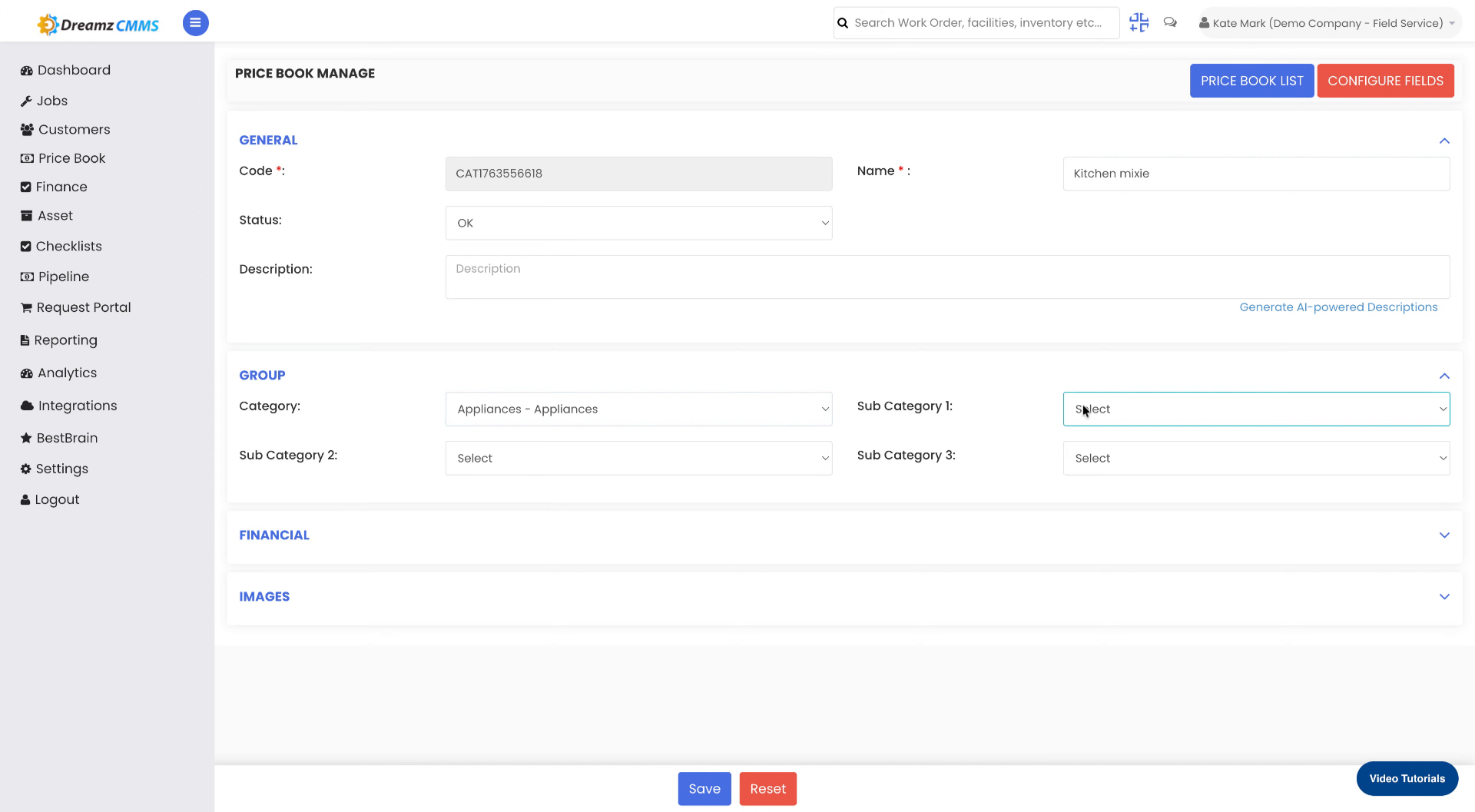Viewport: 1475px width, 812px height.
Task: Go to Pipeline menu entry
Action: (64, 277)
